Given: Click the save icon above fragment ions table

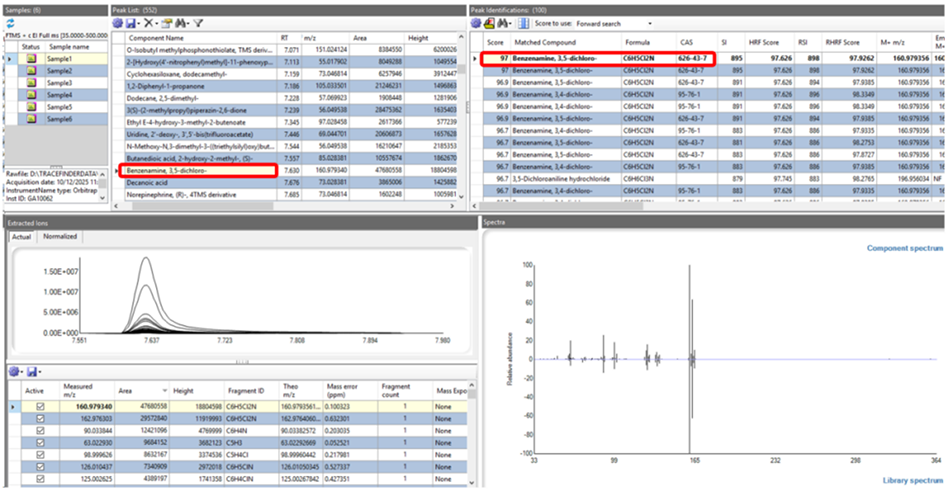Looking at the screenshot, I should (x=32, y=371).
